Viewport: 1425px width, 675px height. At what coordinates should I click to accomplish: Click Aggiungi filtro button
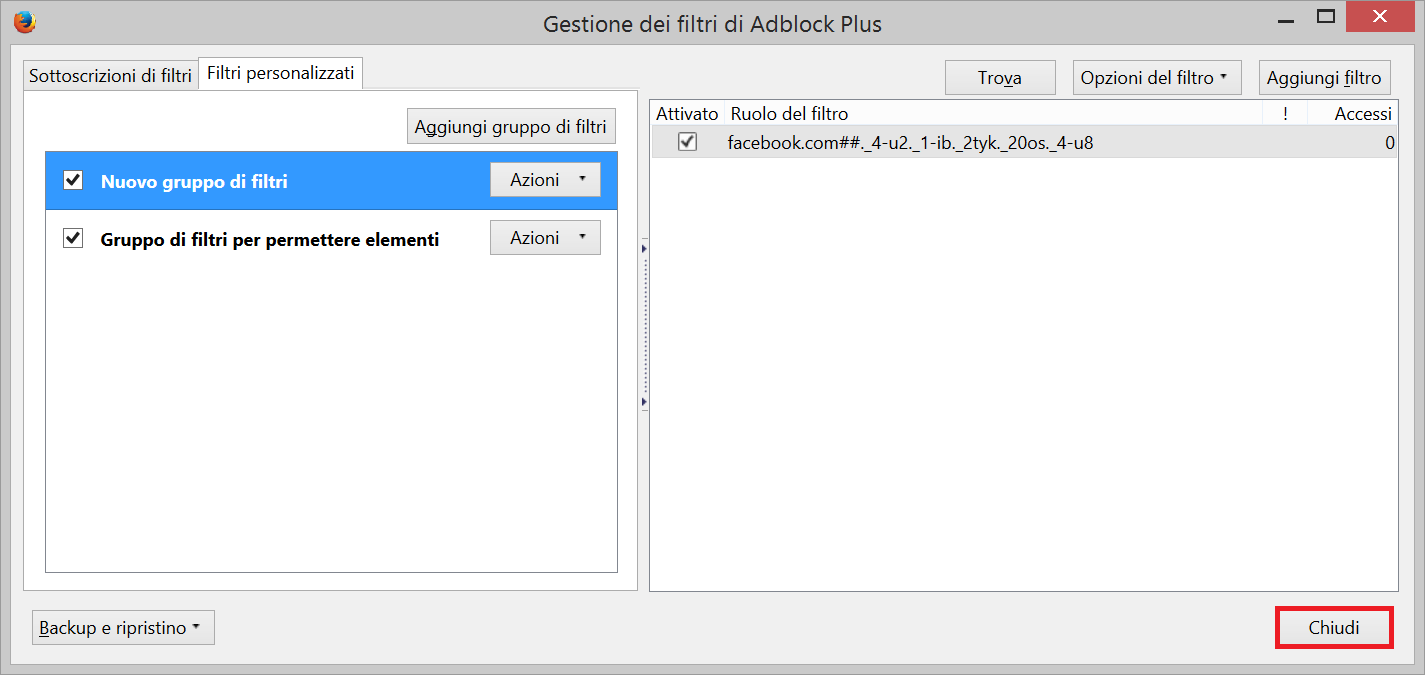coord(1324,78)
